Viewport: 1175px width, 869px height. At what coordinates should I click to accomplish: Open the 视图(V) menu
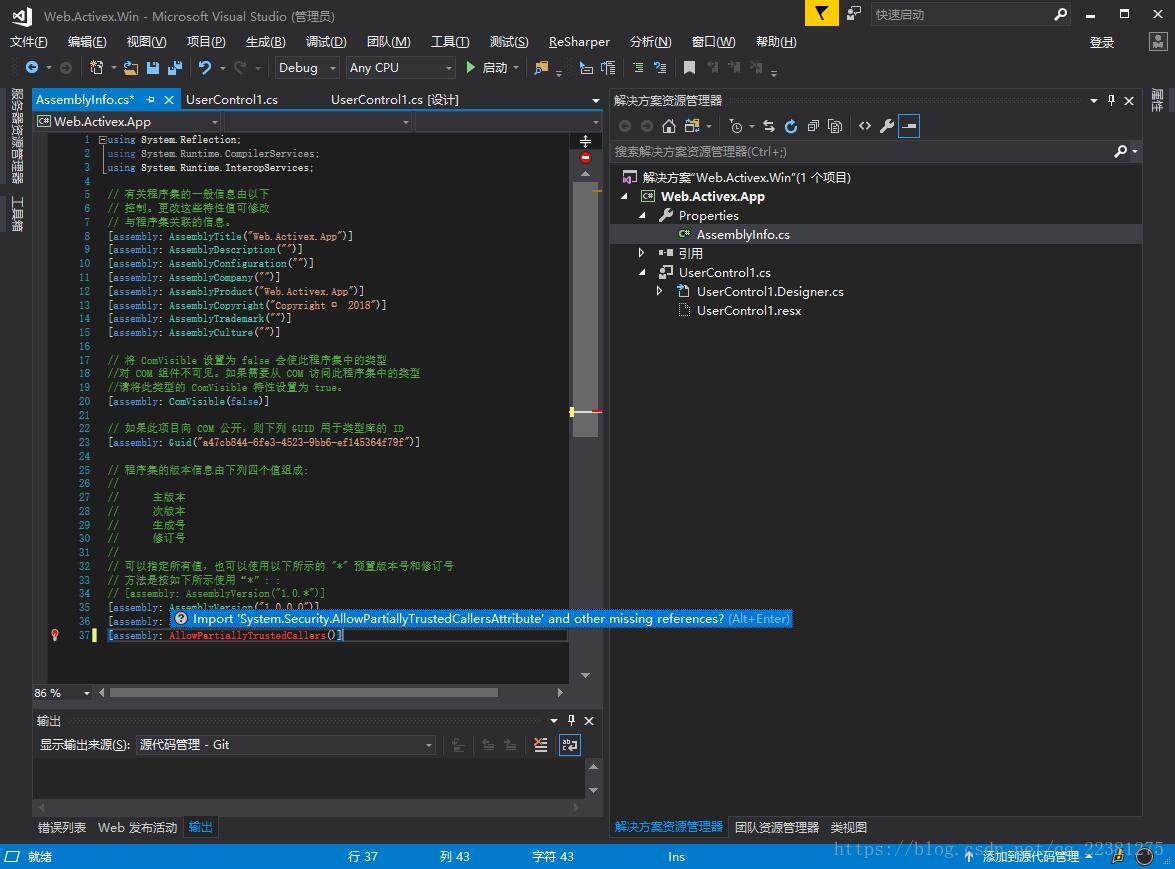click(146, 42)
